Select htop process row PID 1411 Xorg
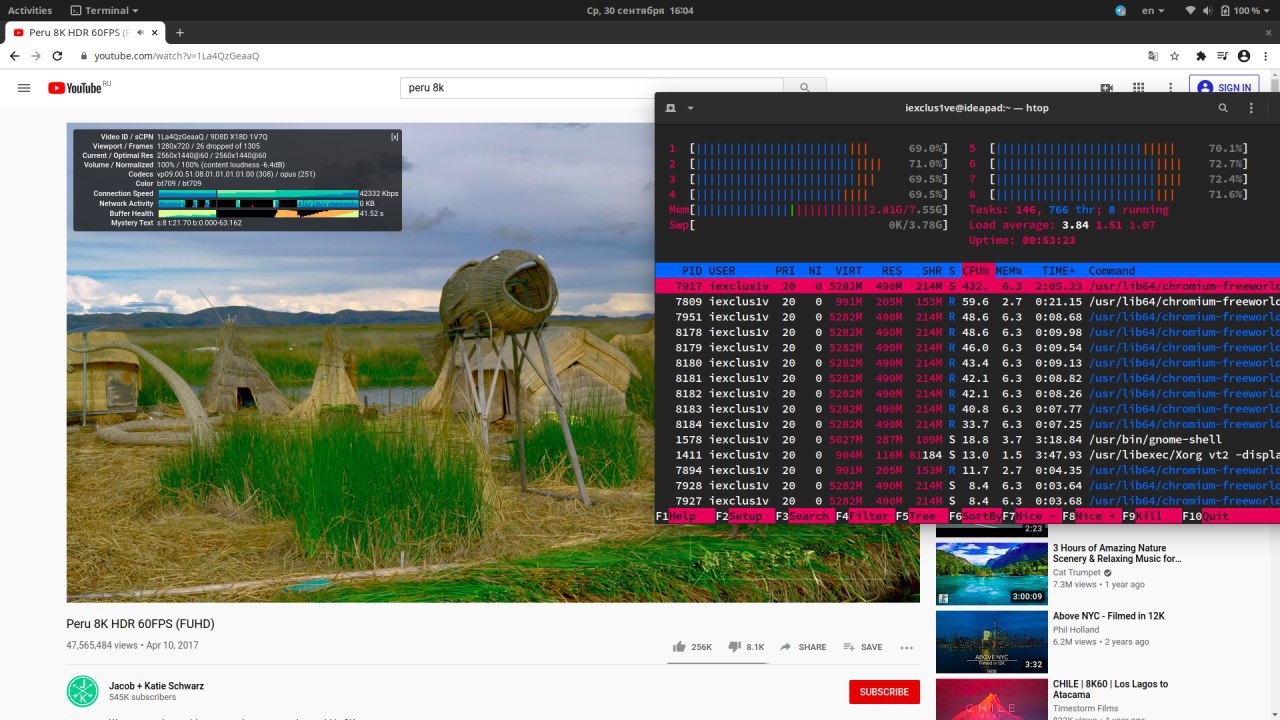The height and width of the screenshot is (720, 1280). pos(967,455)
